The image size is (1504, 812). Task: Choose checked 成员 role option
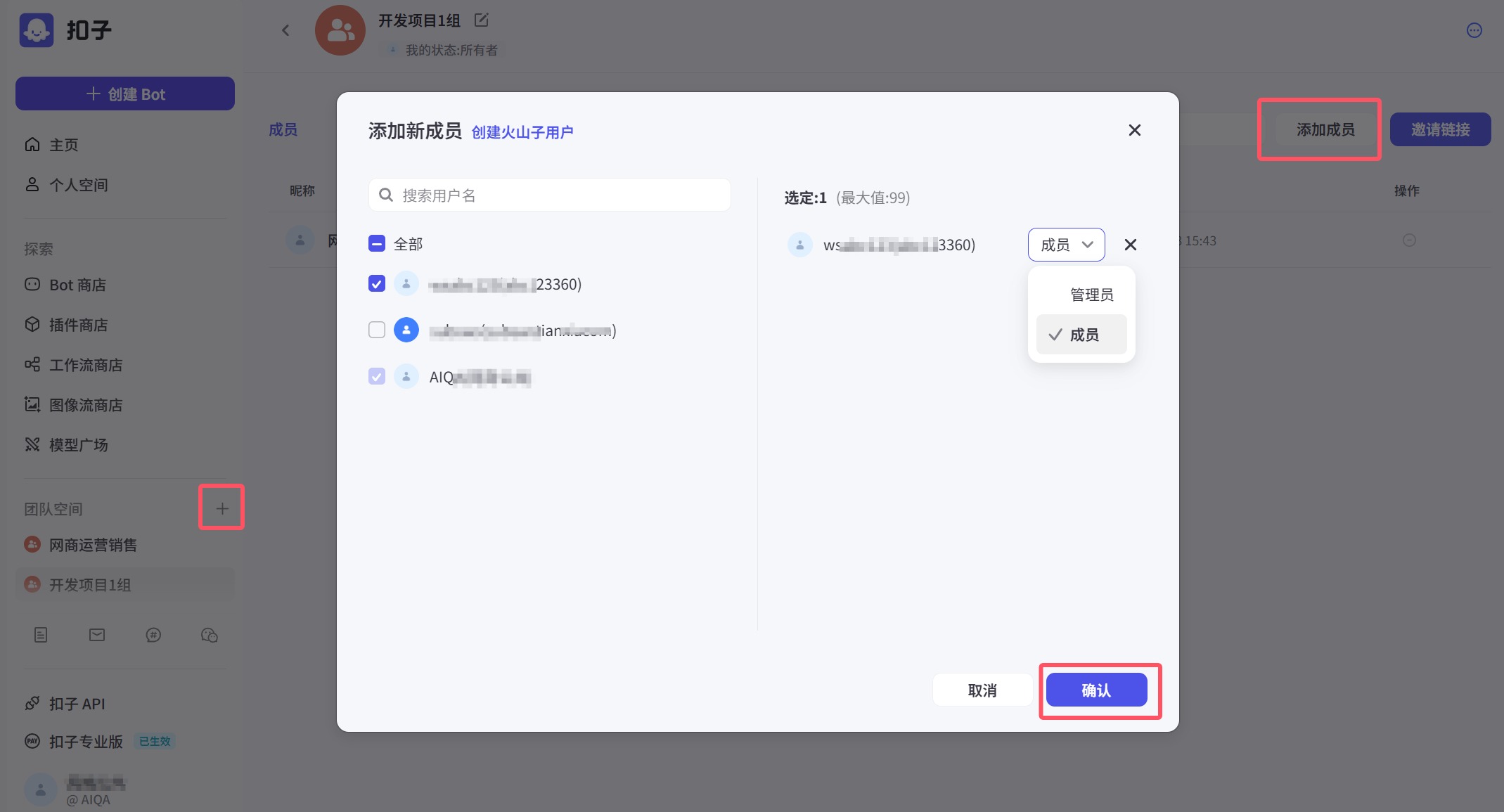click(x=1081, y=335)
